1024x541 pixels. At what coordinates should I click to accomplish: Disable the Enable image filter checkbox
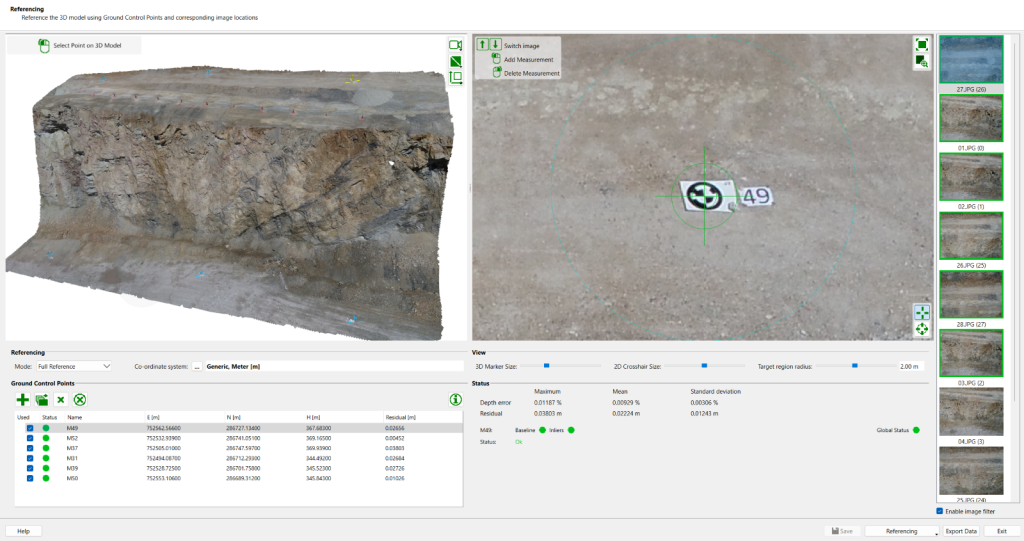[940, 511]
